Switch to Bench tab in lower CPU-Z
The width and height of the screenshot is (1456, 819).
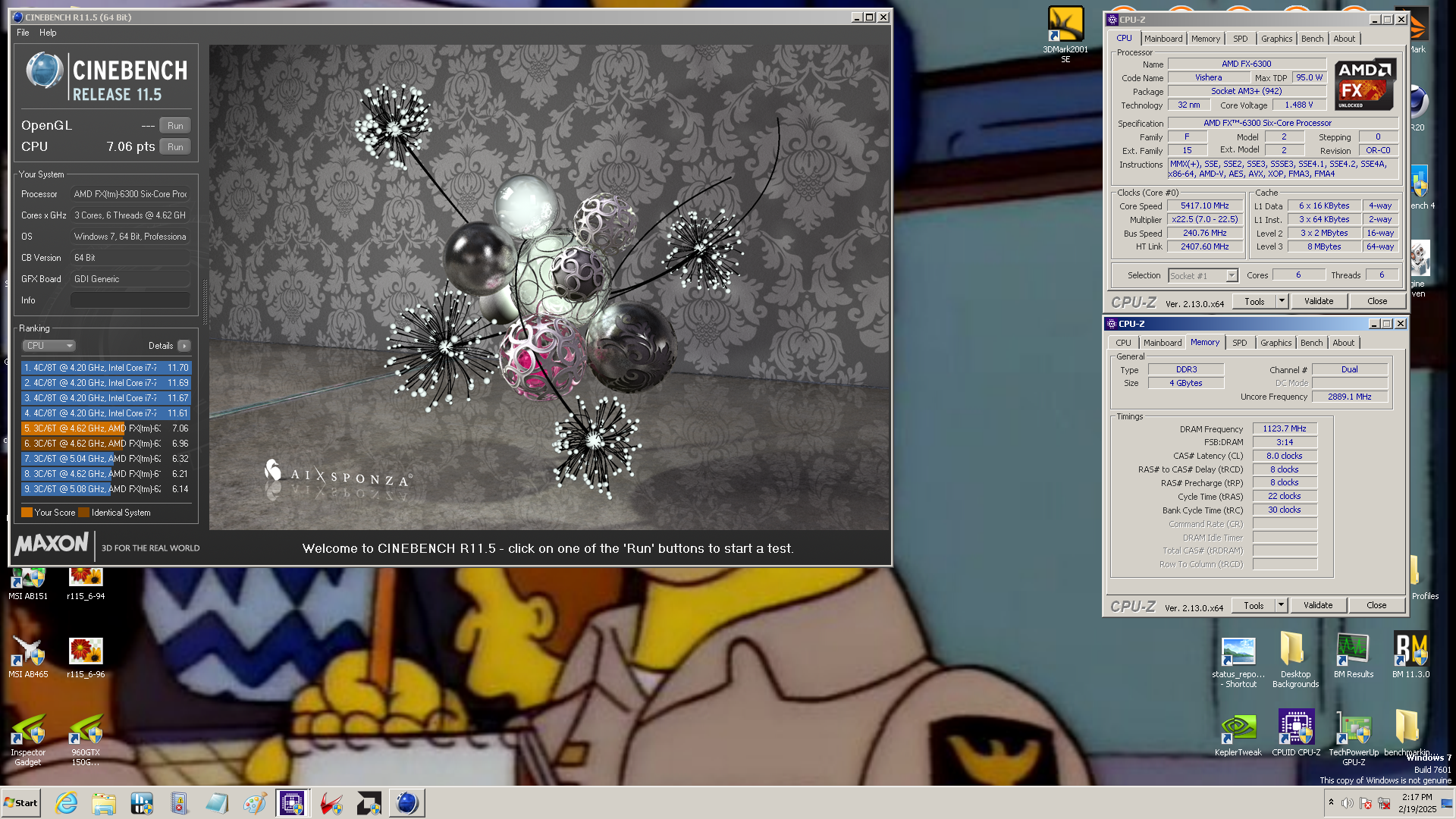(x=1312, y=344)
